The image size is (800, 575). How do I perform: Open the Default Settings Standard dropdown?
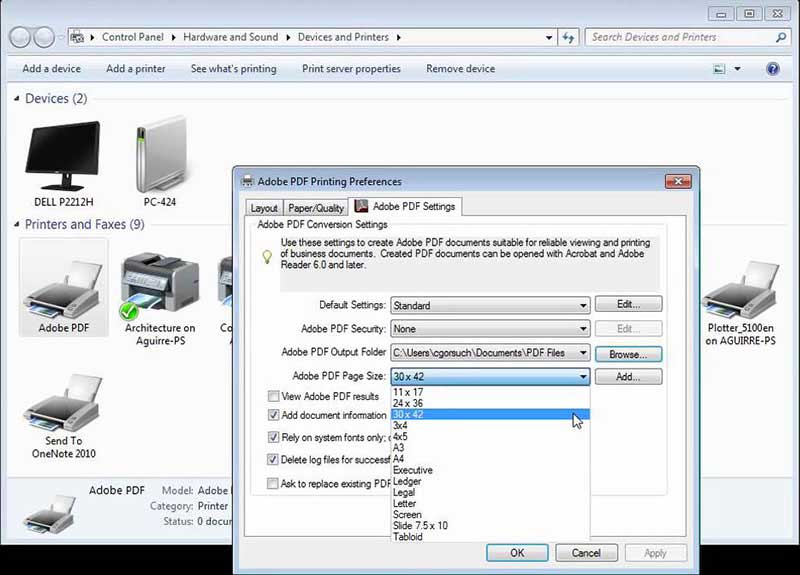click(x=490, y=305)
